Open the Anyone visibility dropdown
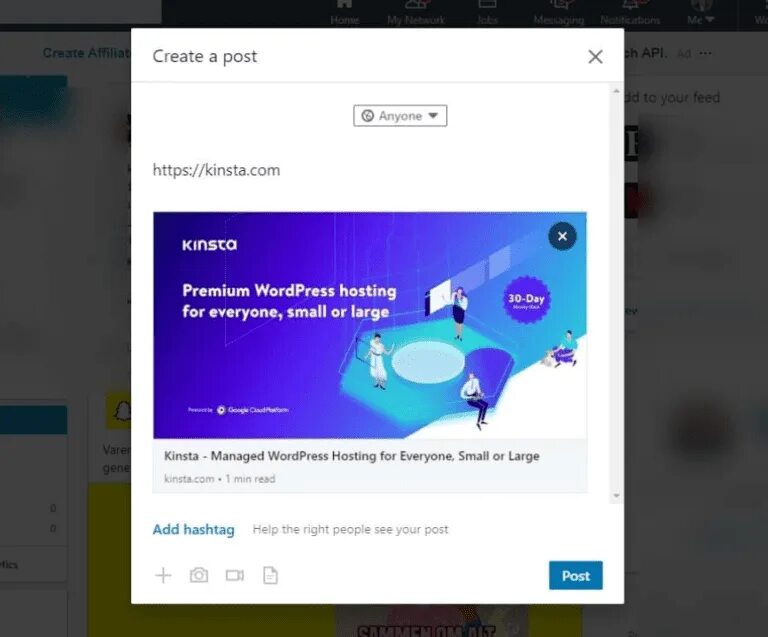The width and height of the screenshot is (768, 637). click(400, 116)
